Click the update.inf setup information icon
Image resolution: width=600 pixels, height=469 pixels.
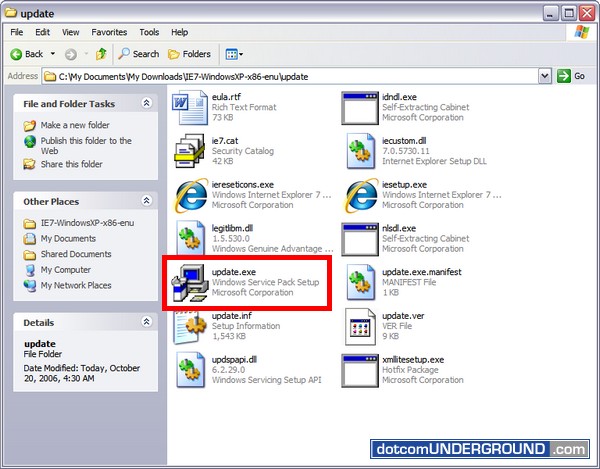pos(191,327)
